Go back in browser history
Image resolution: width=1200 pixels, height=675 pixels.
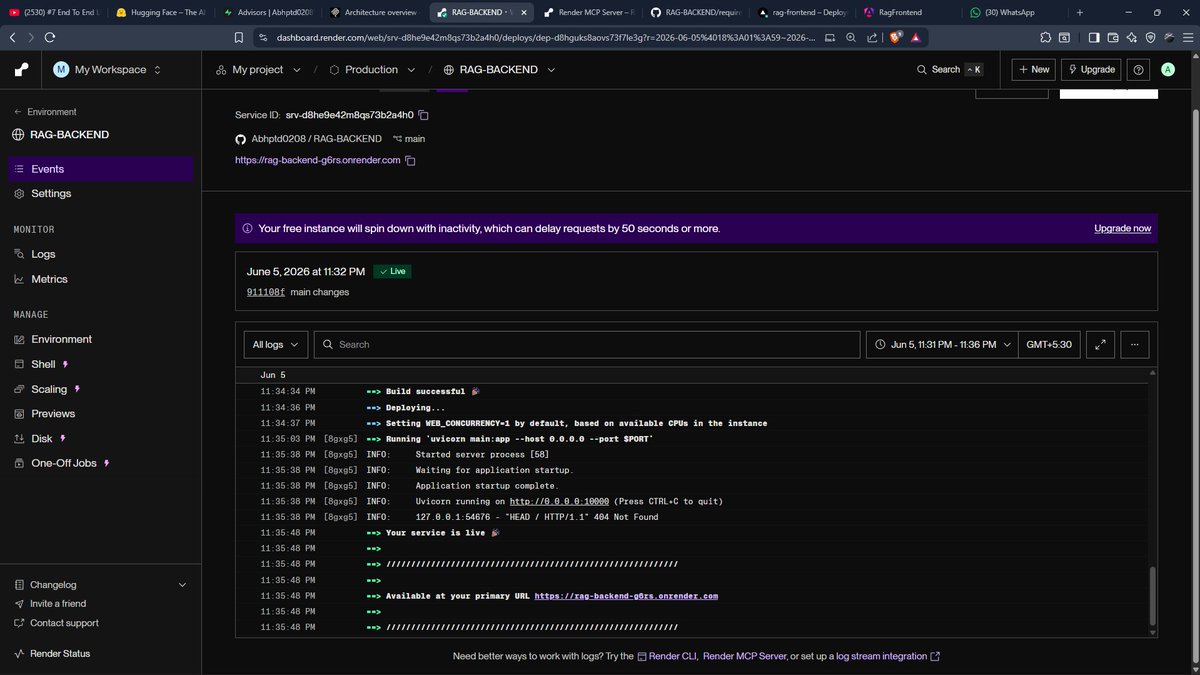click(12, 37)
